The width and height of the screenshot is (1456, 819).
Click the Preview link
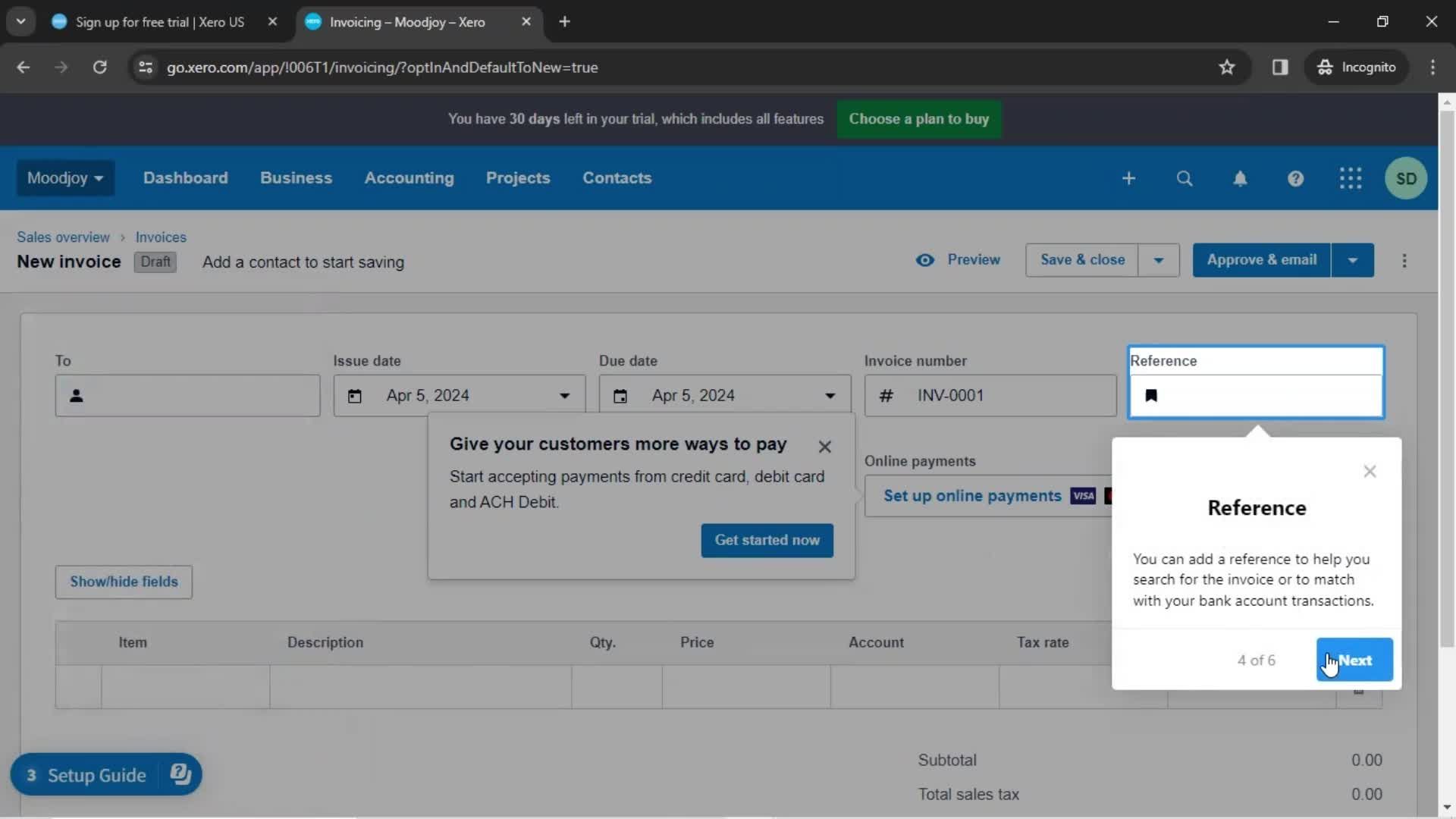point(959,260)
